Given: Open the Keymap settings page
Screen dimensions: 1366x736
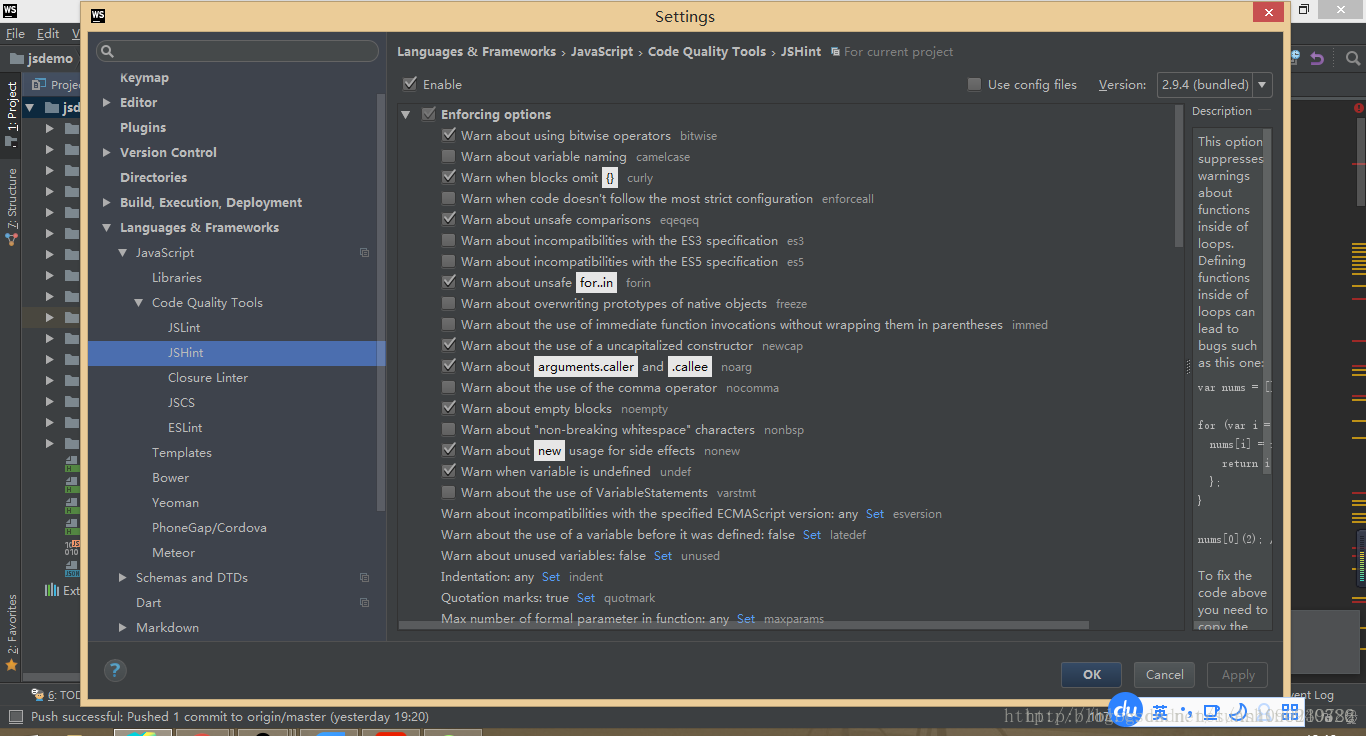Looking at the screenshot, I should (144, 77).
